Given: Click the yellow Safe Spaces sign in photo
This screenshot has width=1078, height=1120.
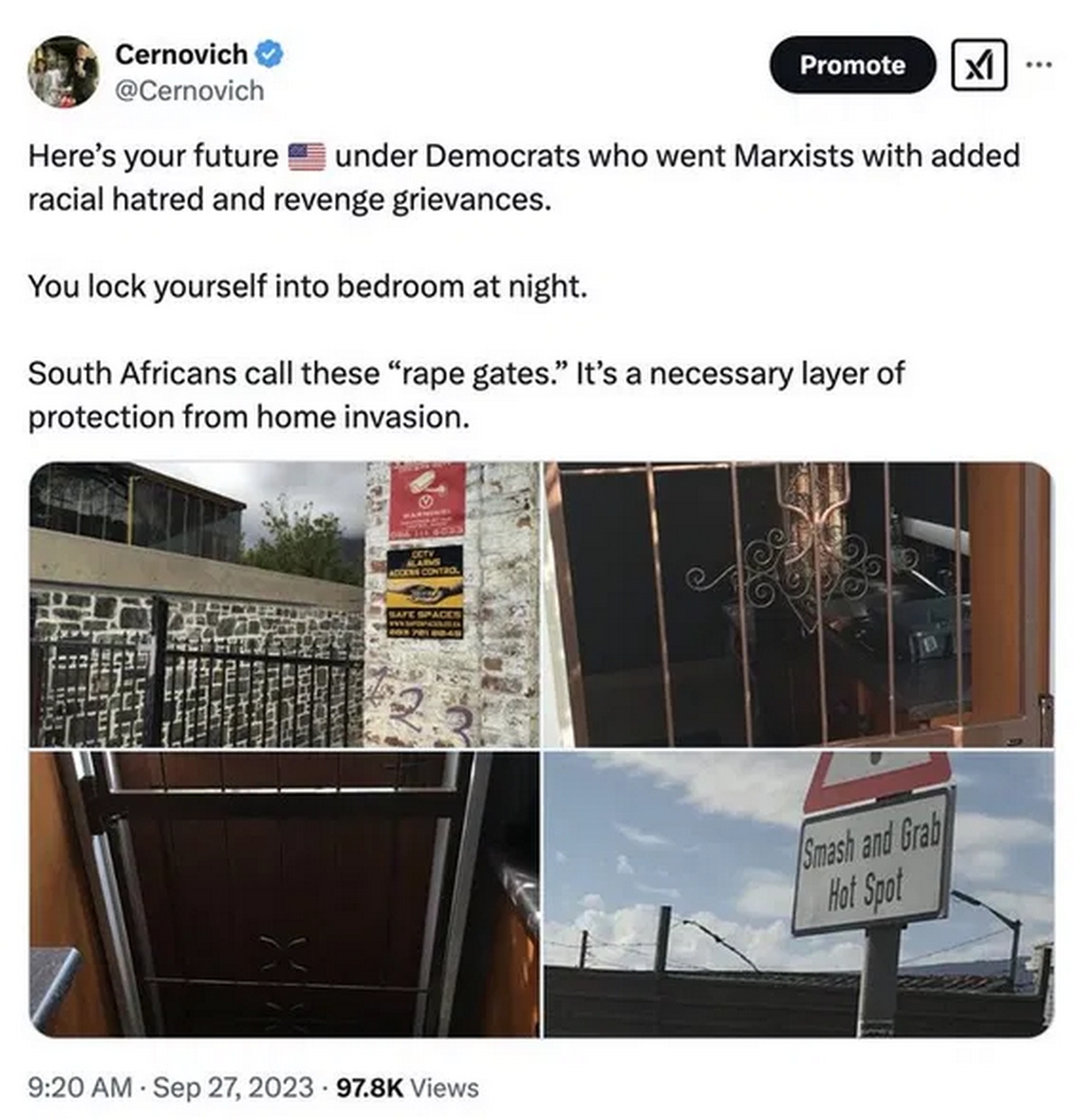Looking at the screenshot, I should [425, 593].
